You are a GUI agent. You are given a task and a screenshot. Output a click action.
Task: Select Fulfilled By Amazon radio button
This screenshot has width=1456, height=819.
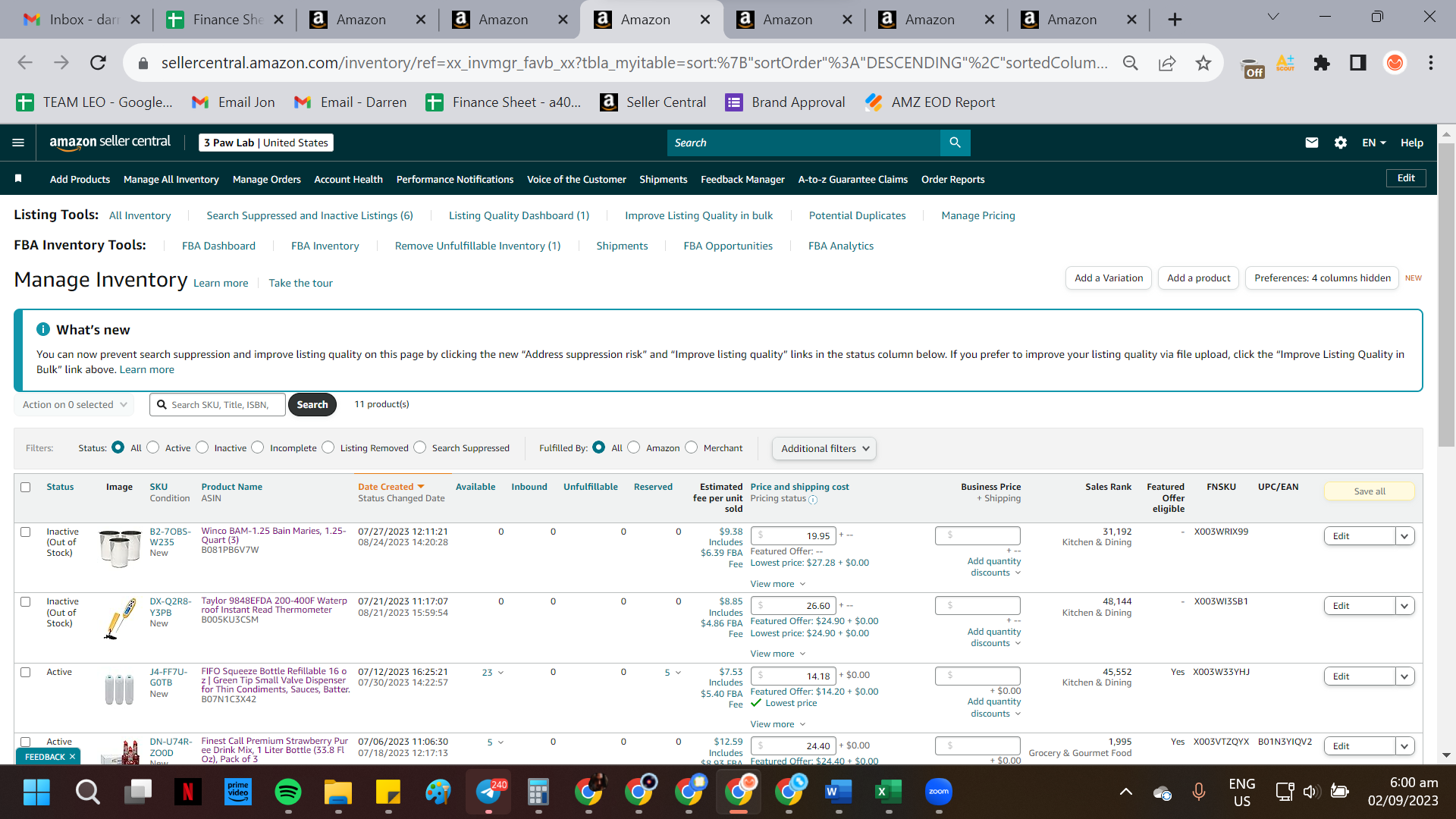(634, 447)
